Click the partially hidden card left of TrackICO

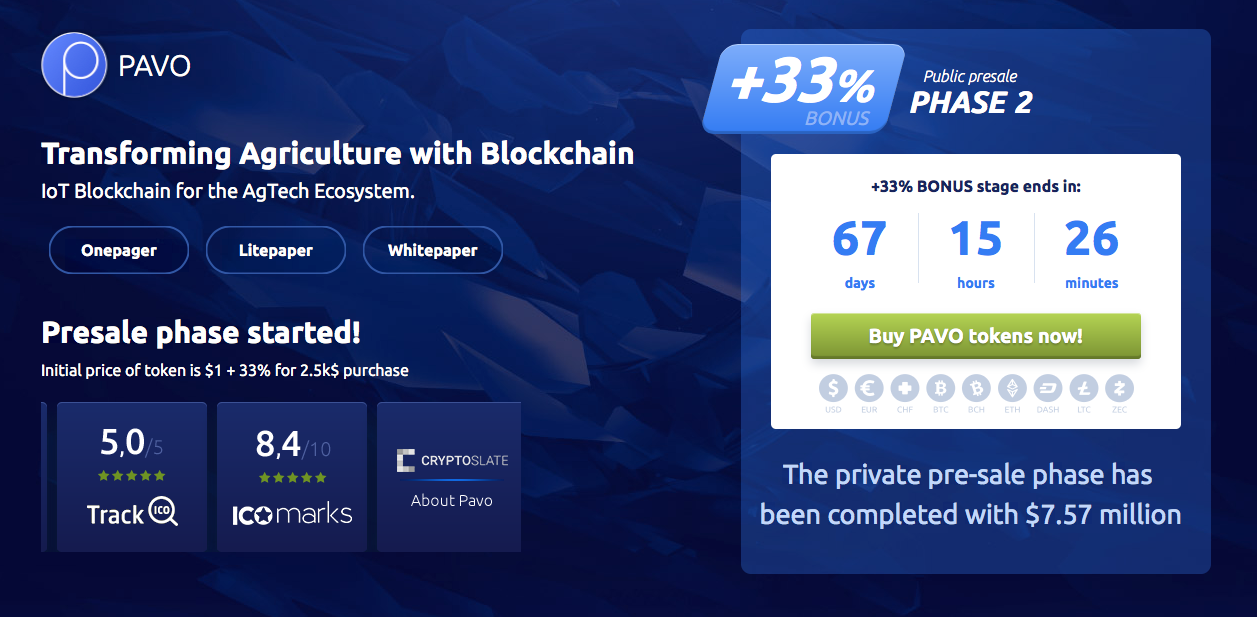43,477
